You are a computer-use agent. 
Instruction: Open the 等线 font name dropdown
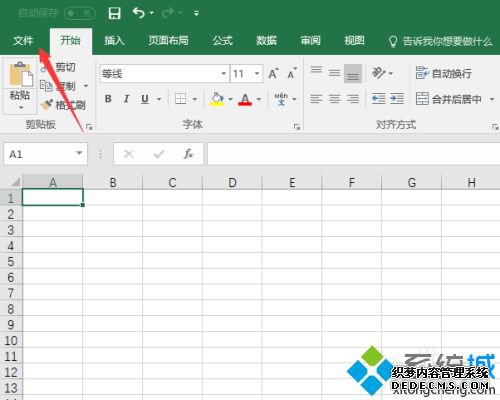(224, 73)
